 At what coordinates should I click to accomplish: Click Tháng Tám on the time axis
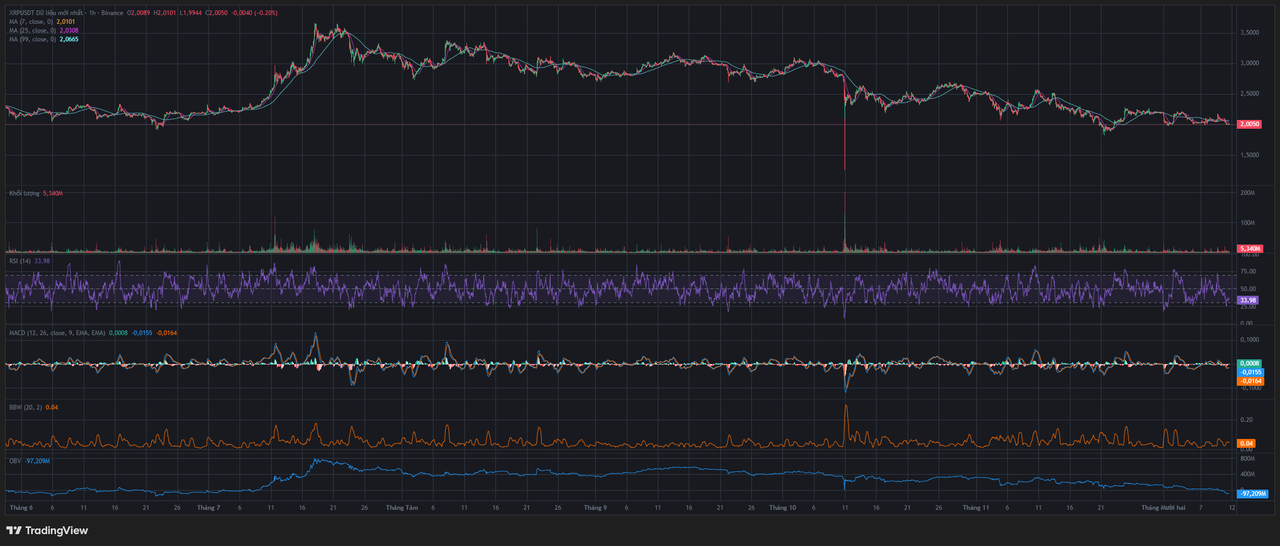(403, 508)
